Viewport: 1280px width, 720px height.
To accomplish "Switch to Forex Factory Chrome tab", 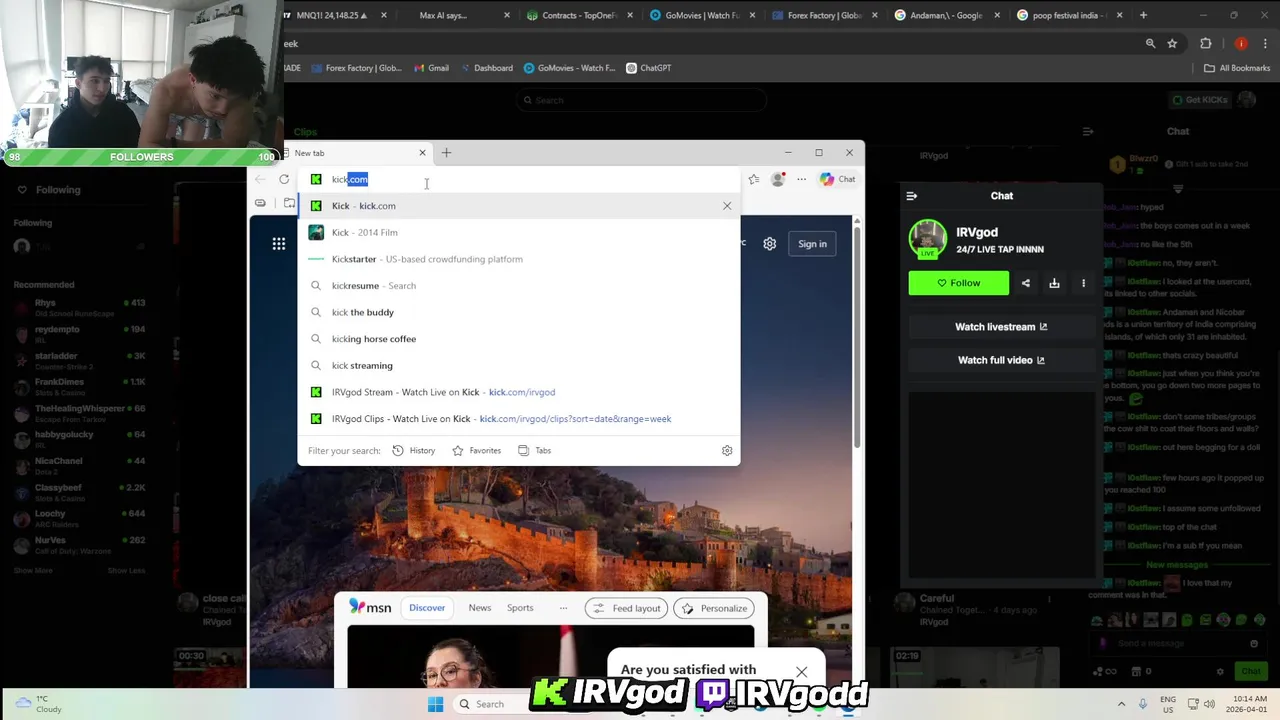I will (818, 15).
